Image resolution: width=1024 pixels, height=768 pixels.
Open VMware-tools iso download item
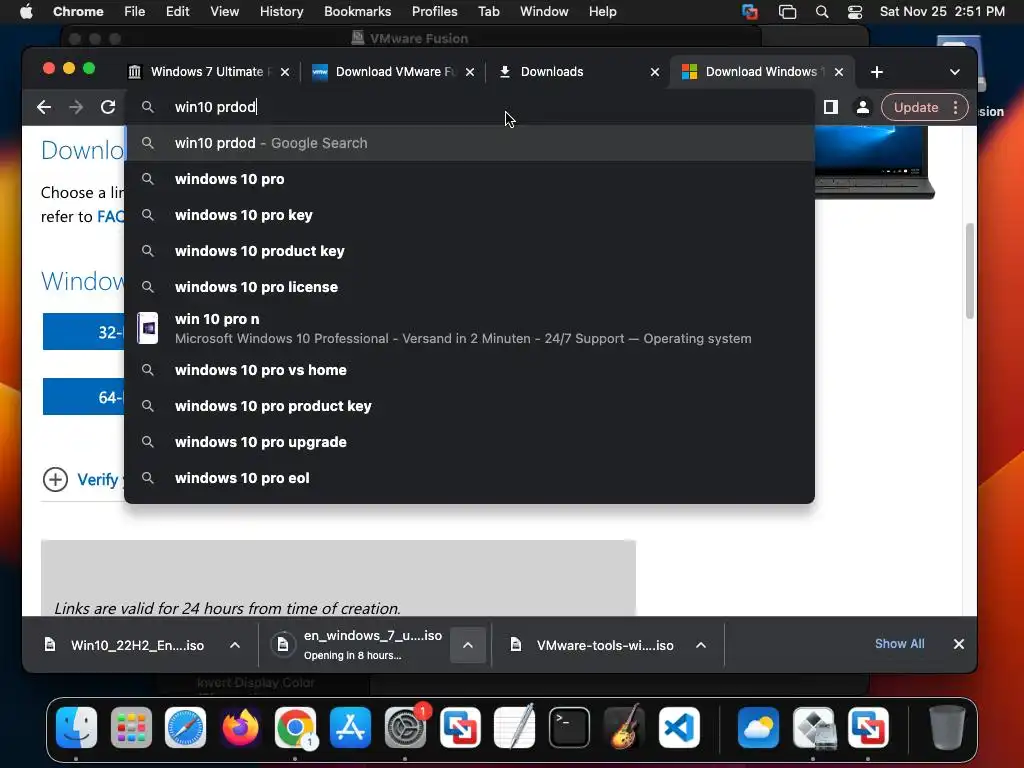click(x=592, y=645)
